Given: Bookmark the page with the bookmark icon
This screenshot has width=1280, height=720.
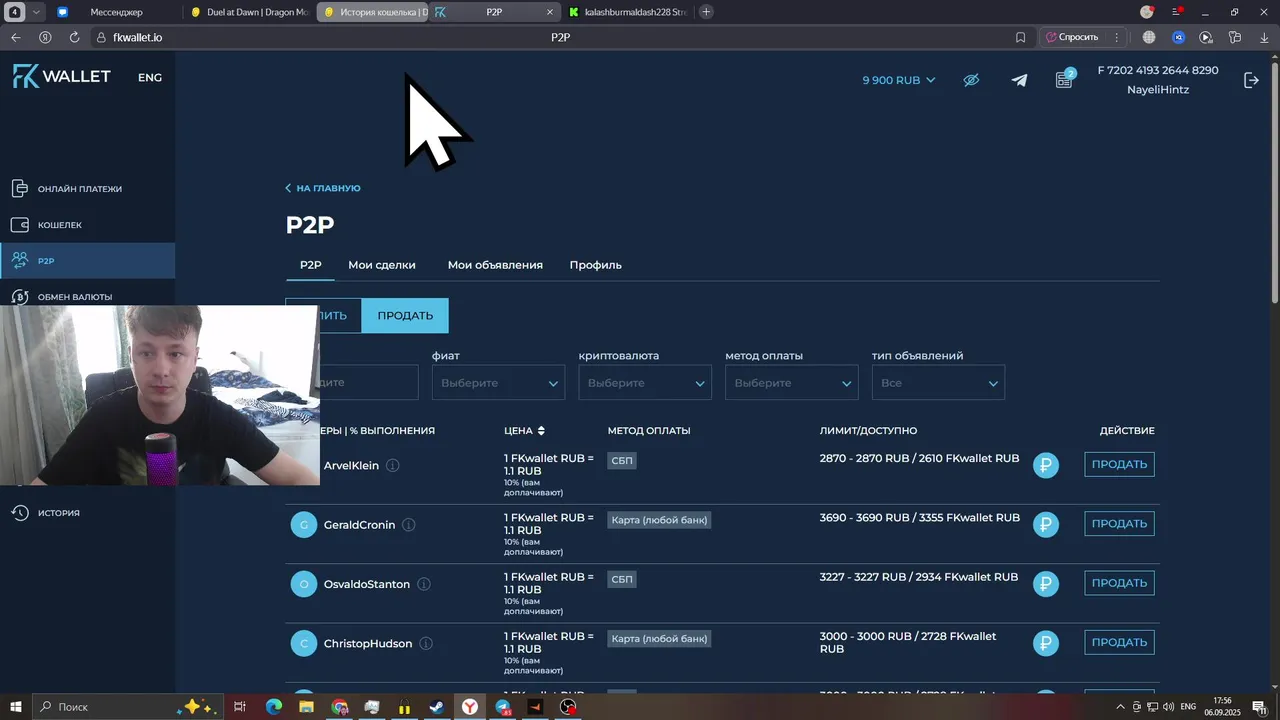Looking at the screenshot, I should pyautogui.click(x=1020, y=37).
